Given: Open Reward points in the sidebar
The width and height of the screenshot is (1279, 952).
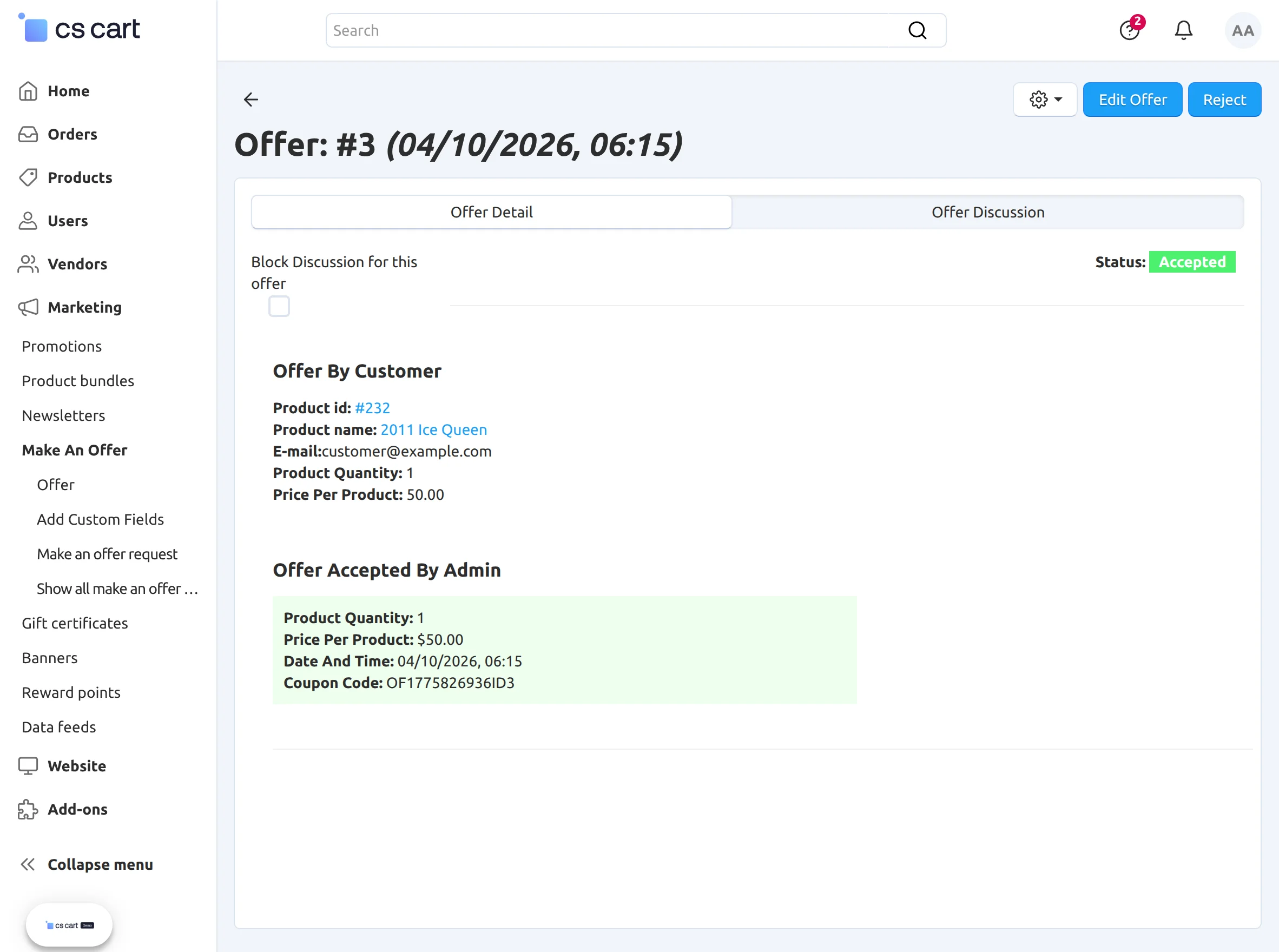Looking at the screenshot, I should (71, 692).
